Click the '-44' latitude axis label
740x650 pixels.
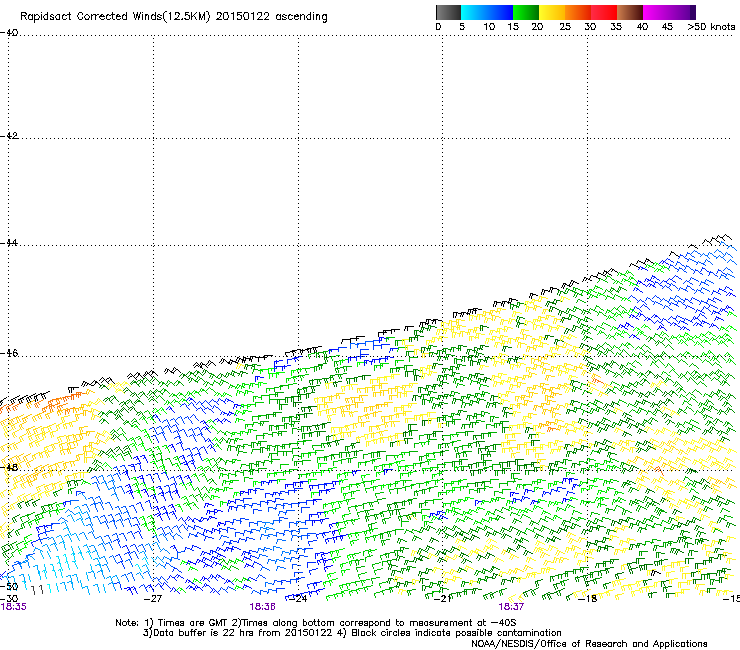[9, 243]
